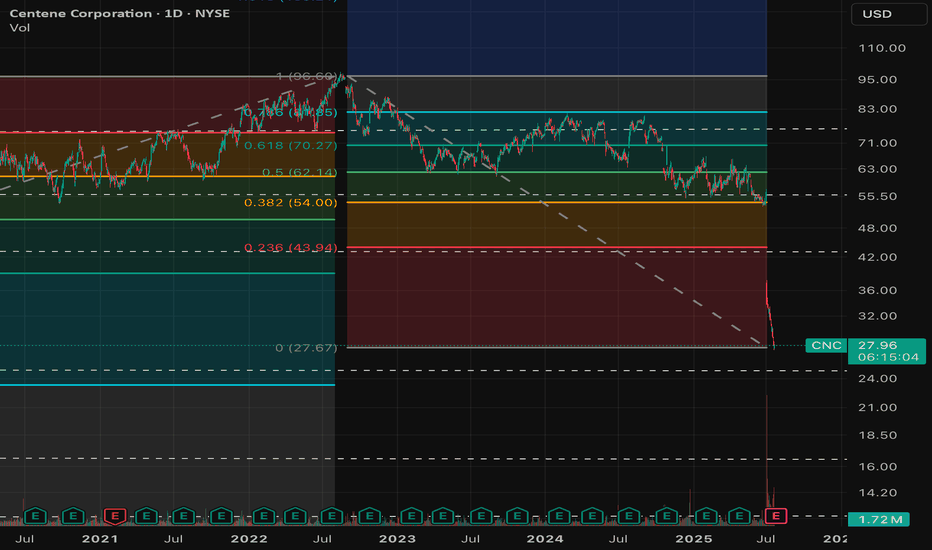Select the Fibonacci label 0.786 (81.85)
Screen dimensions: 932x550
(x=291, y=113)
